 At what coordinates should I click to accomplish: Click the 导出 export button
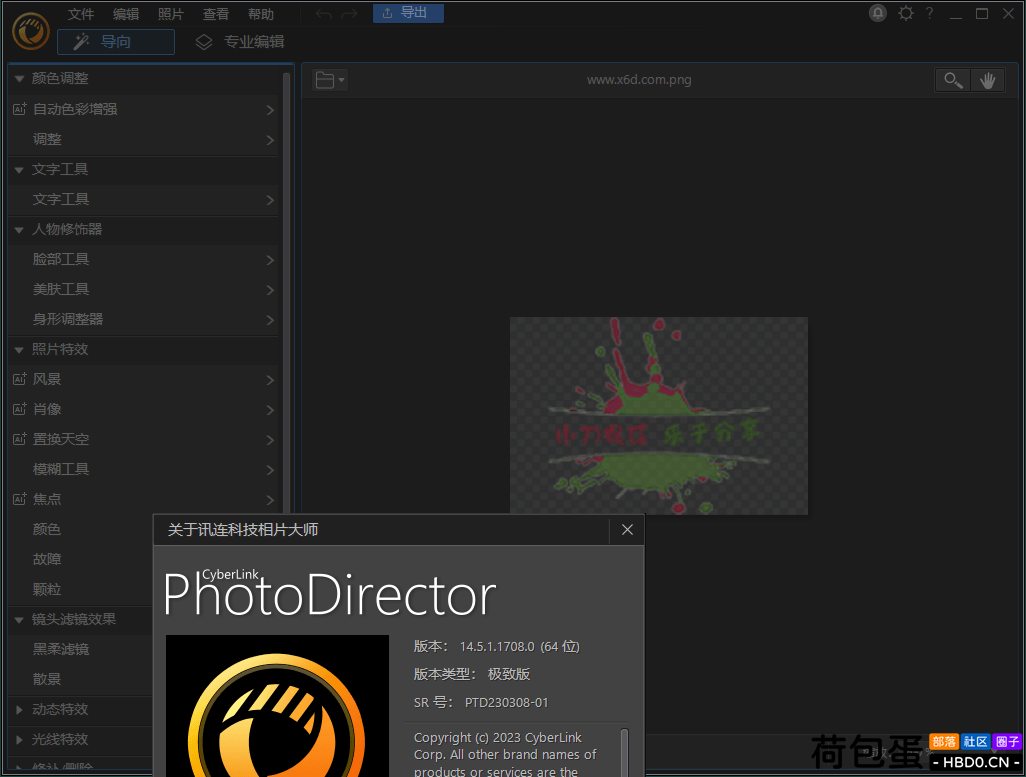pyautogui.click(x=408, y=13)
